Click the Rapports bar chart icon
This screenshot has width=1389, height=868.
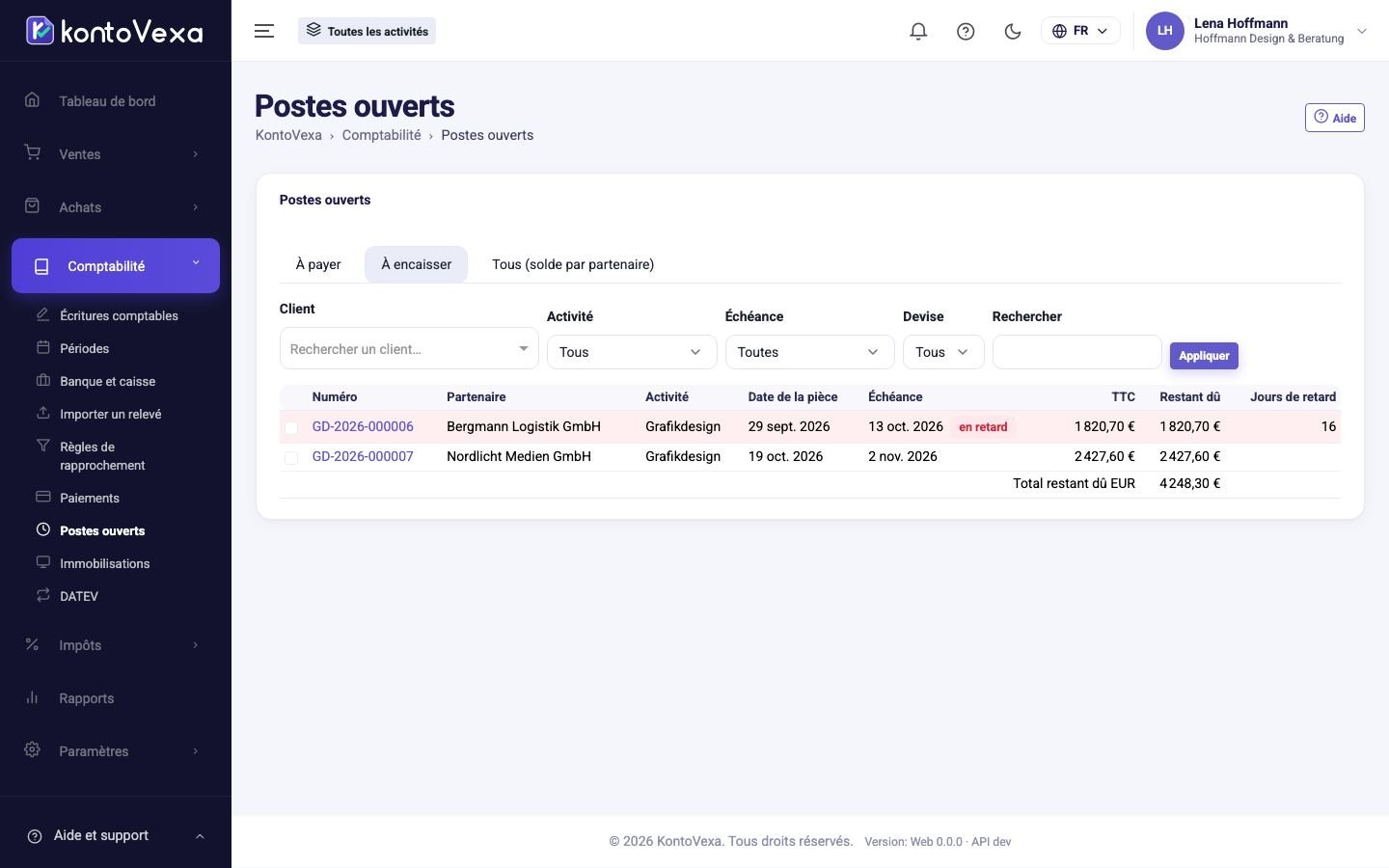pyautogui.click(x=32, y=697)
